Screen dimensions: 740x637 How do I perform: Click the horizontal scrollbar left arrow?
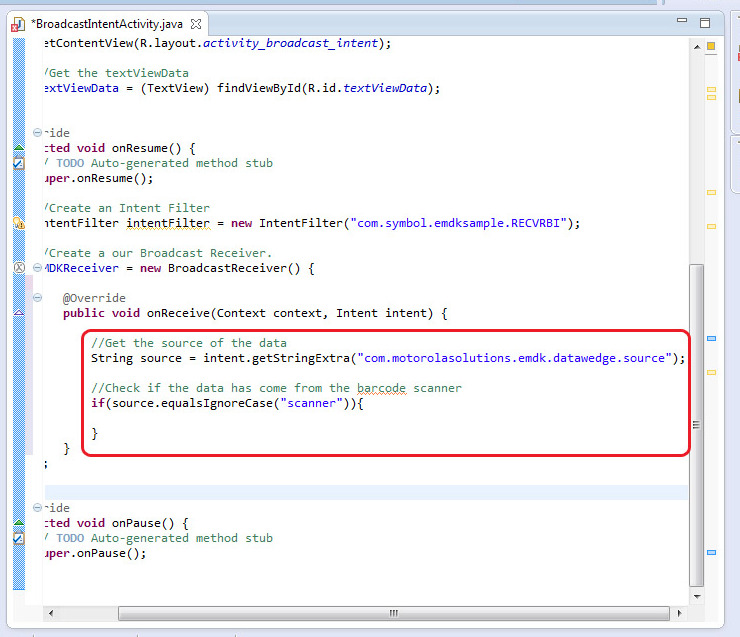52,613
